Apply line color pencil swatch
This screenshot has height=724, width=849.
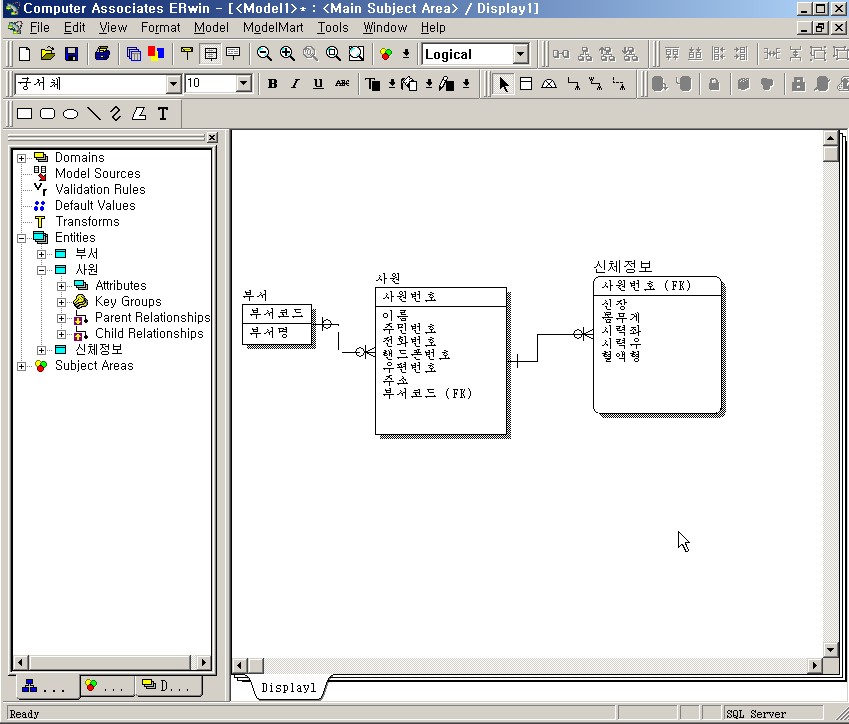point(447,83)
